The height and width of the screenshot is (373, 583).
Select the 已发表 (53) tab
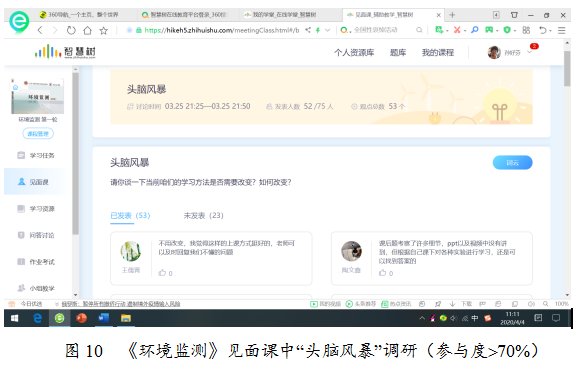tap(130, 216)
